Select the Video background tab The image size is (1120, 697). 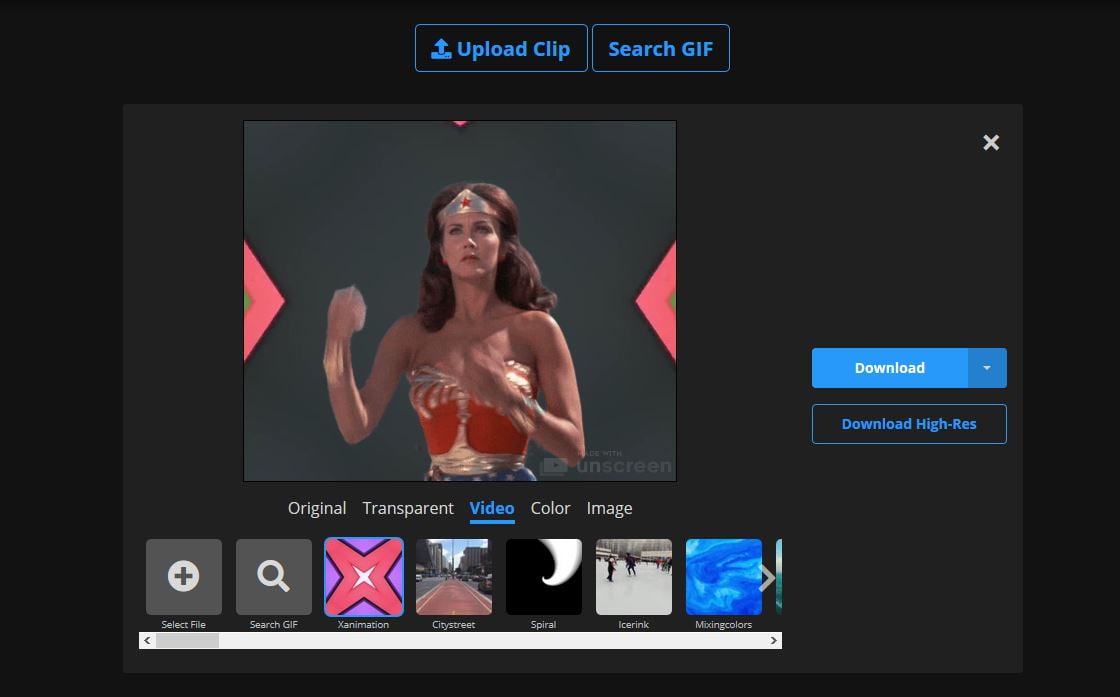tap(491, 508)
